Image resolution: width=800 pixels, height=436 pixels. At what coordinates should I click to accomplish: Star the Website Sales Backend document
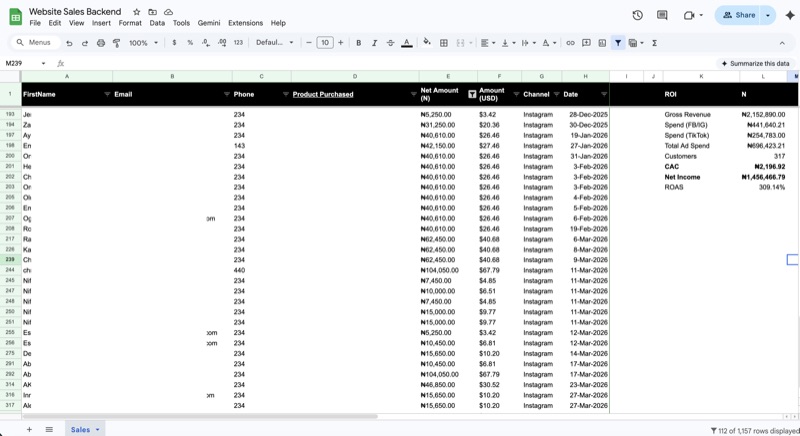coord(136,12)
